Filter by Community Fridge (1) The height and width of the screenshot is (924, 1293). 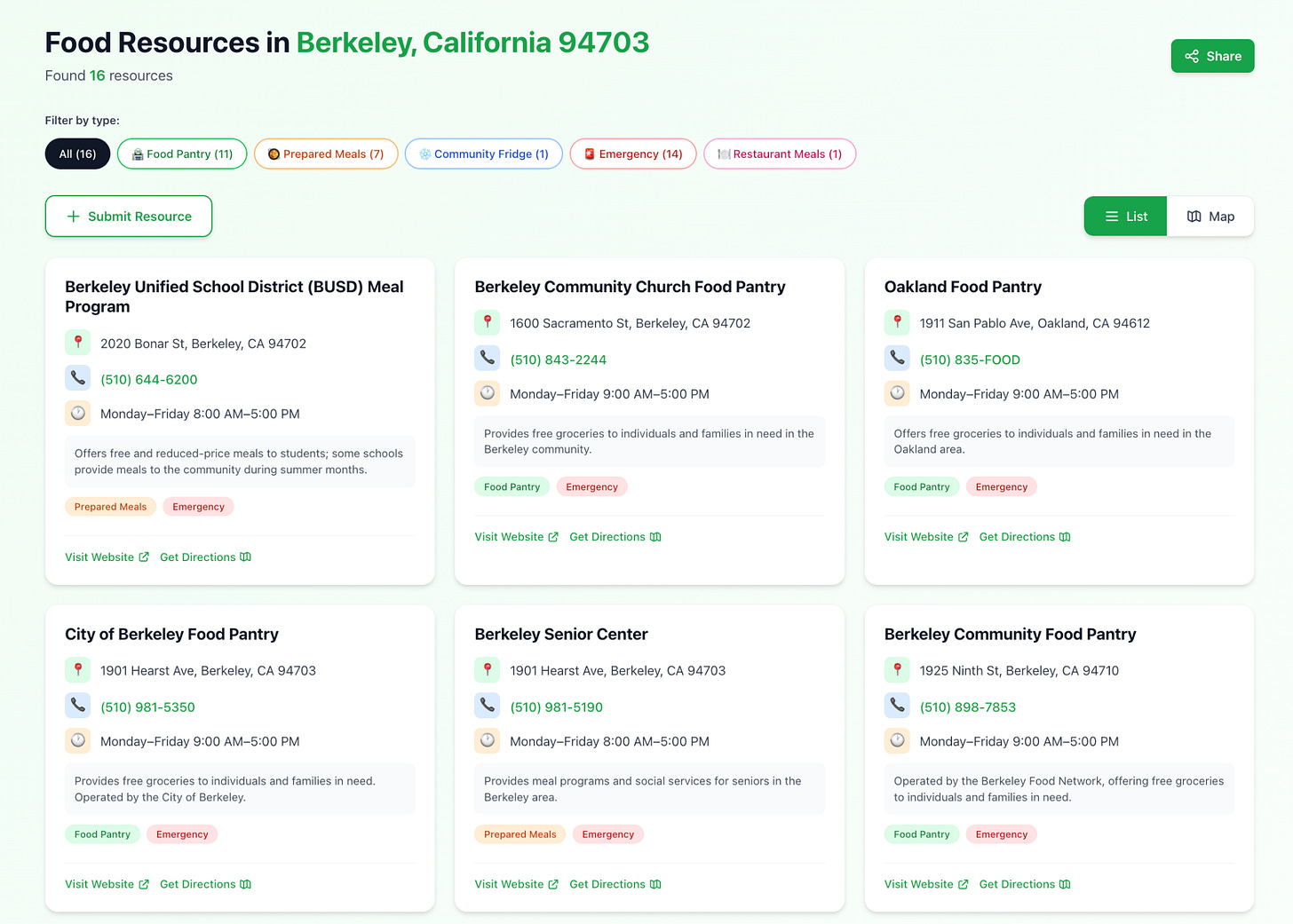[x=484, y=154]
